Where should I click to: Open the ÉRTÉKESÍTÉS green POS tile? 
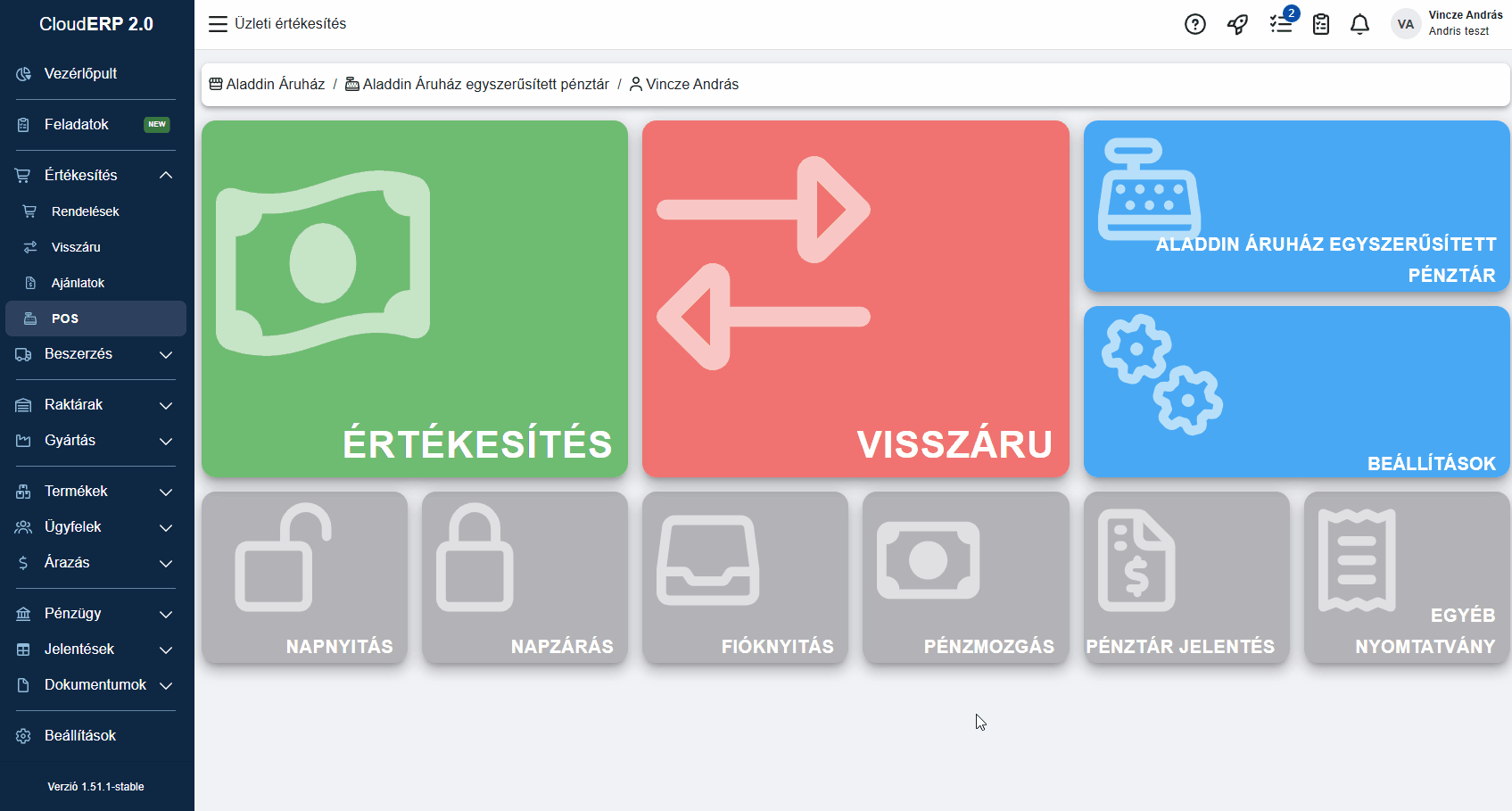click(x=413, y=299)
